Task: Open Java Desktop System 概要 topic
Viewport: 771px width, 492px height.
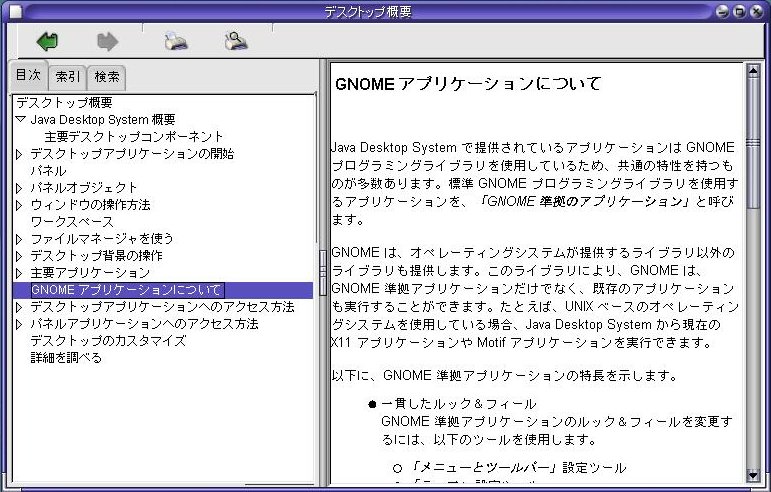Action: tap(103, 119)
